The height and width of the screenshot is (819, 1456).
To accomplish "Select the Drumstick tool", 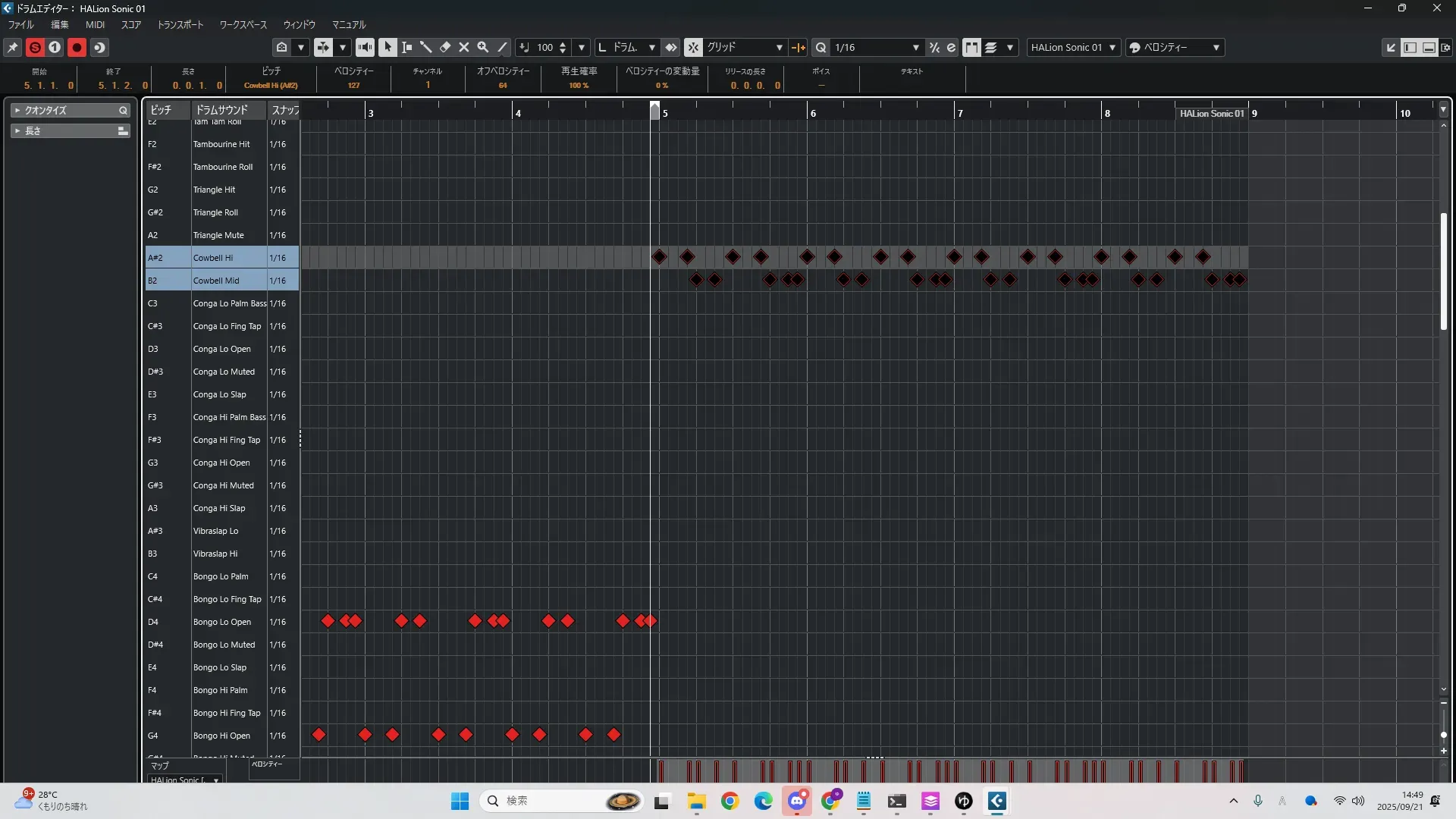I will pyautogui.click(x=425, y=47).
